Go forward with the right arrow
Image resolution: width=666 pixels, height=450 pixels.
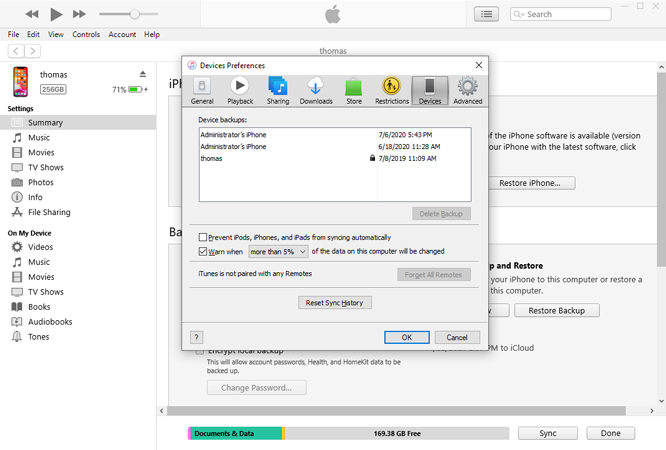[x=32, y=51]
